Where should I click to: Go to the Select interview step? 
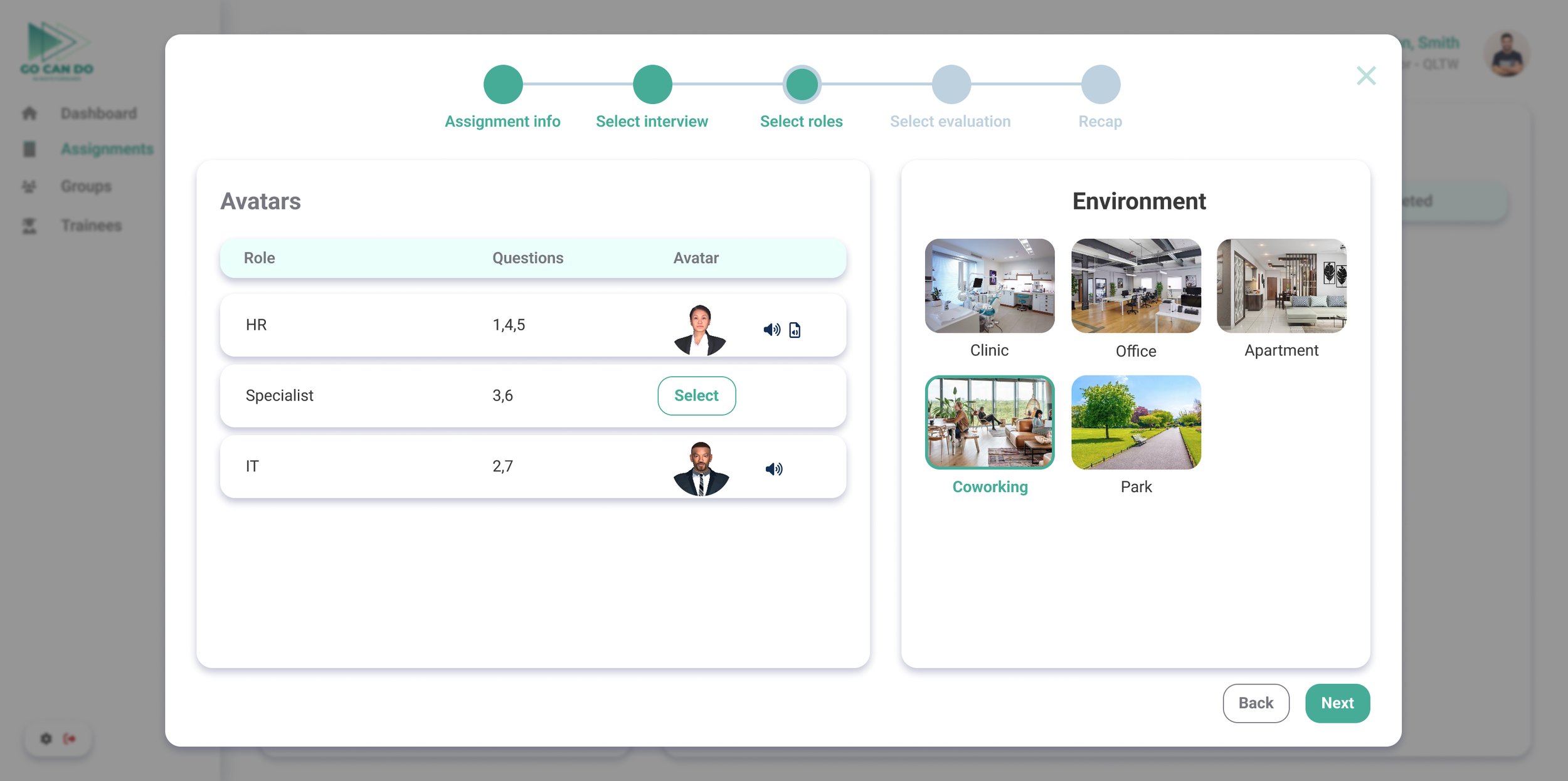tap(652, 85)
